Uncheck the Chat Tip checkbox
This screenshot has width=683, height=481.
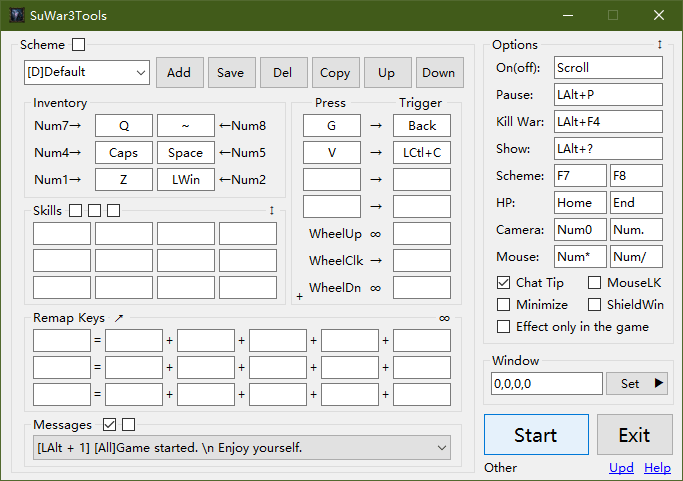[x=504, y=282]
